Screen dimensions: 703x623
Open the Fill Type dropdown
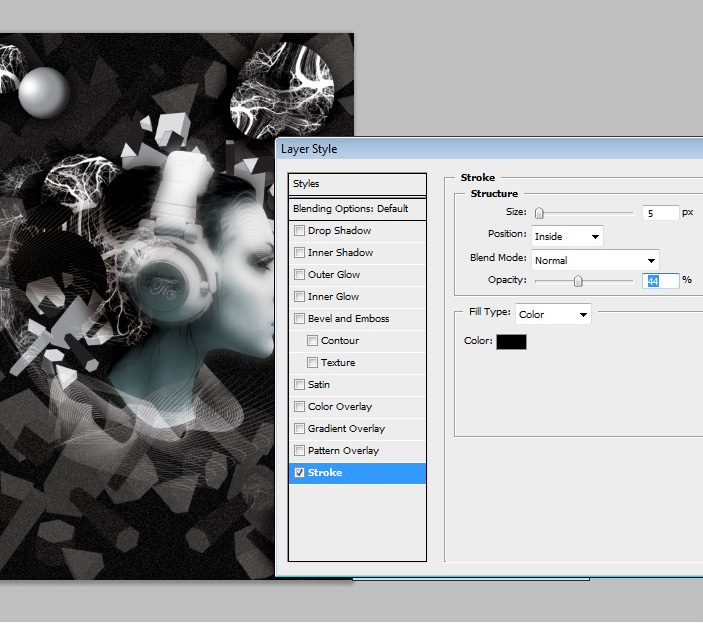553,314
